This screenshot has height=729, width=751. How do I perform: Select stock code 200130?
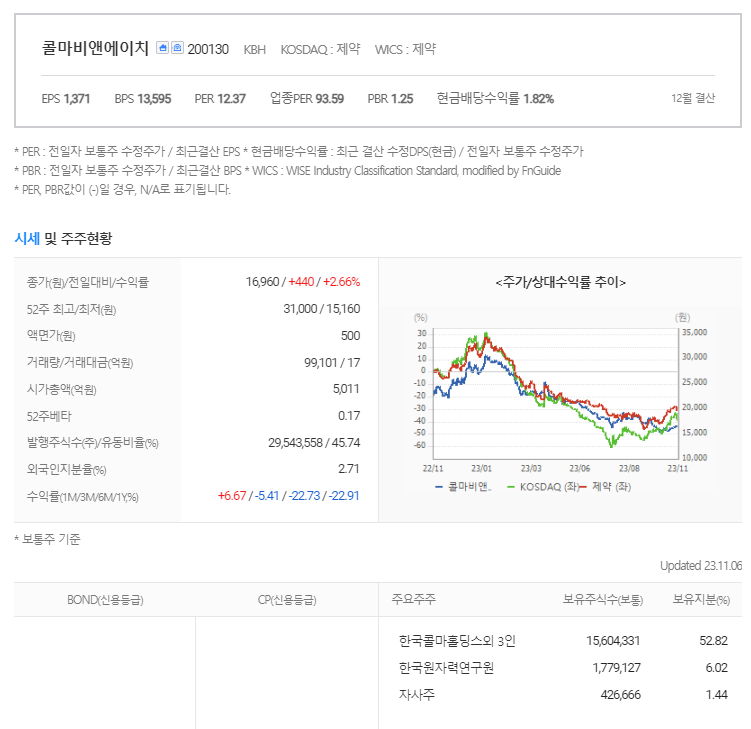[208, 49]
